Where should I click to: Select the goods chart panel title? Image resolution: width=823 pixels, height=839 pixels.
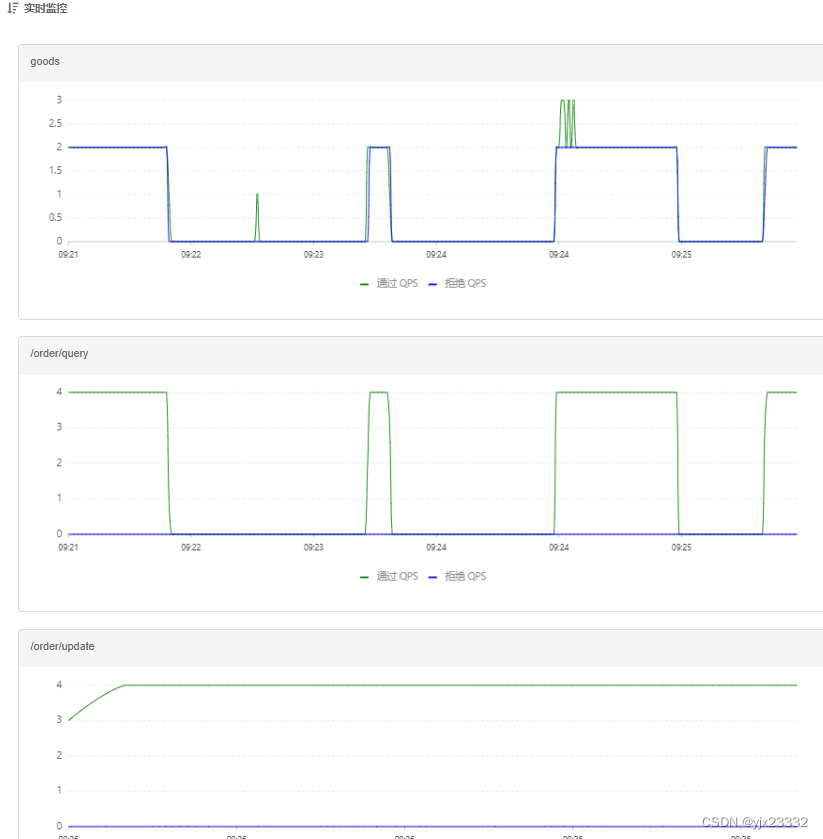pyautogui.click(x=45, y=62)
